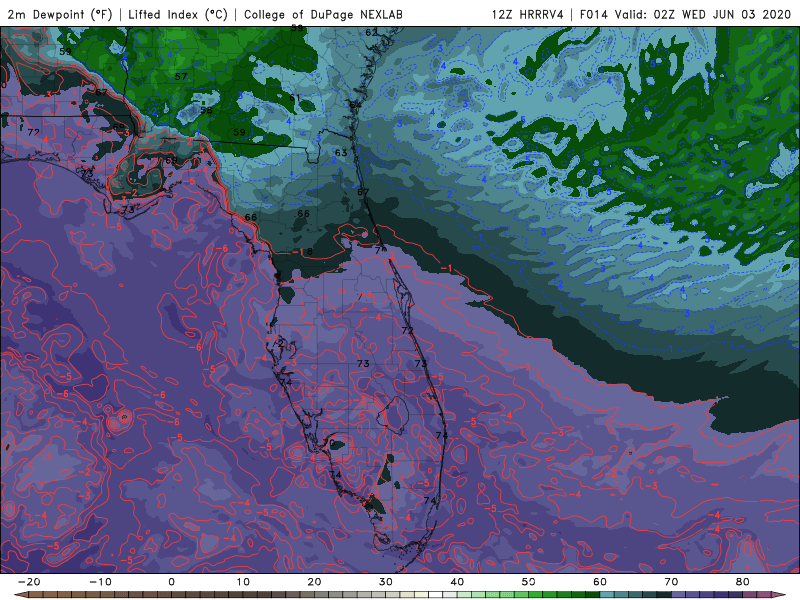Click the "Lifted Index (°C)" title label

point(178,14)
